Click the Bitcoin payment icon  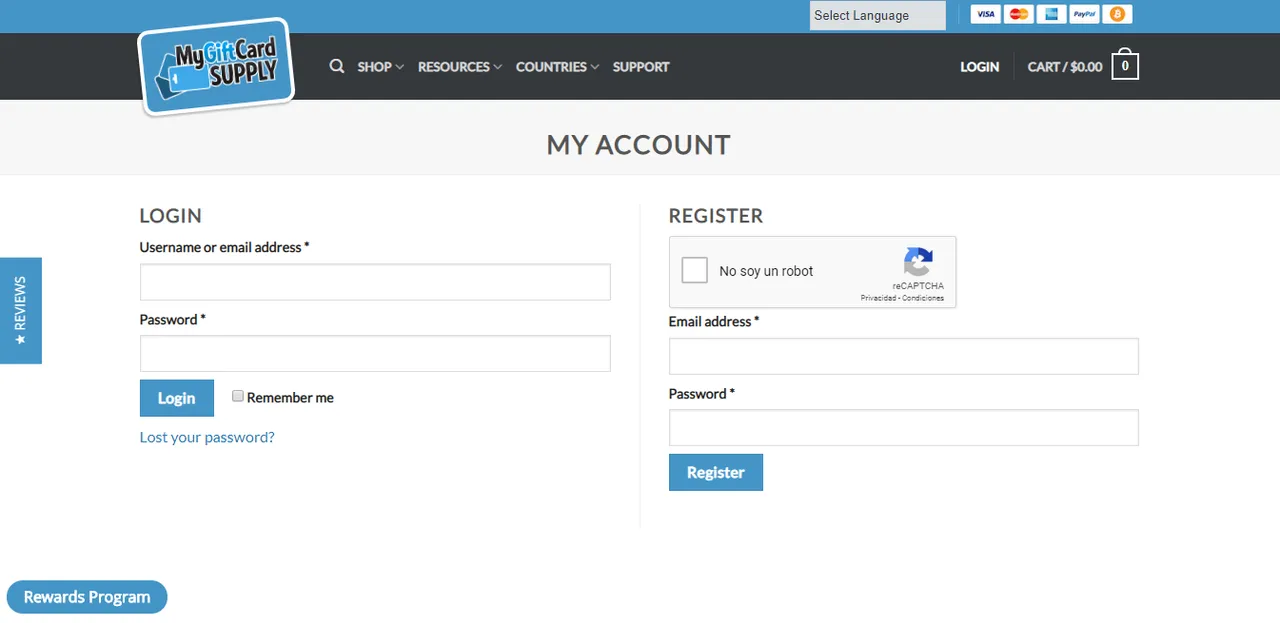tap(1118, 14)
